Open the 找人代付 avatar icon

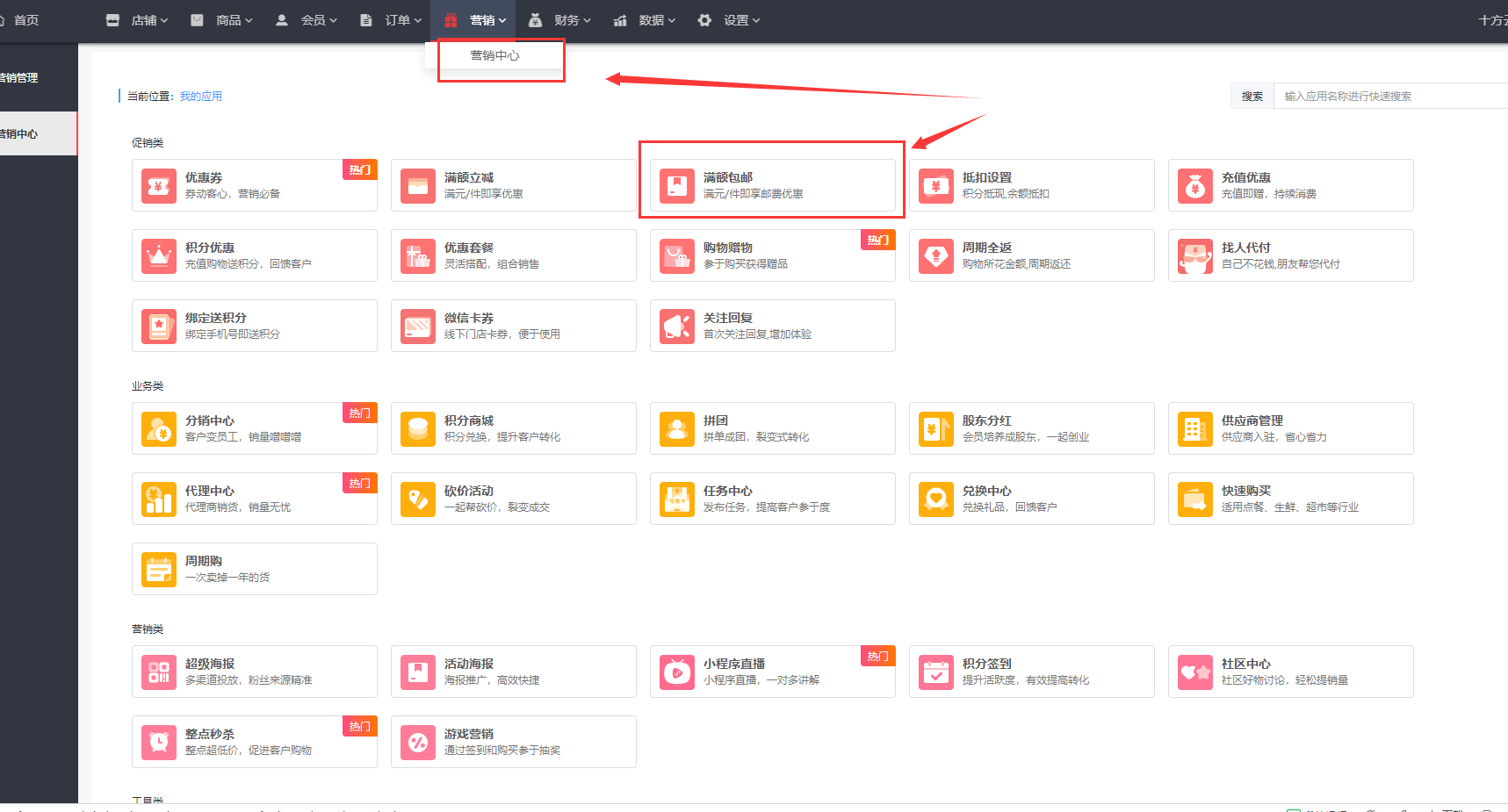(x=1195, y=255)
